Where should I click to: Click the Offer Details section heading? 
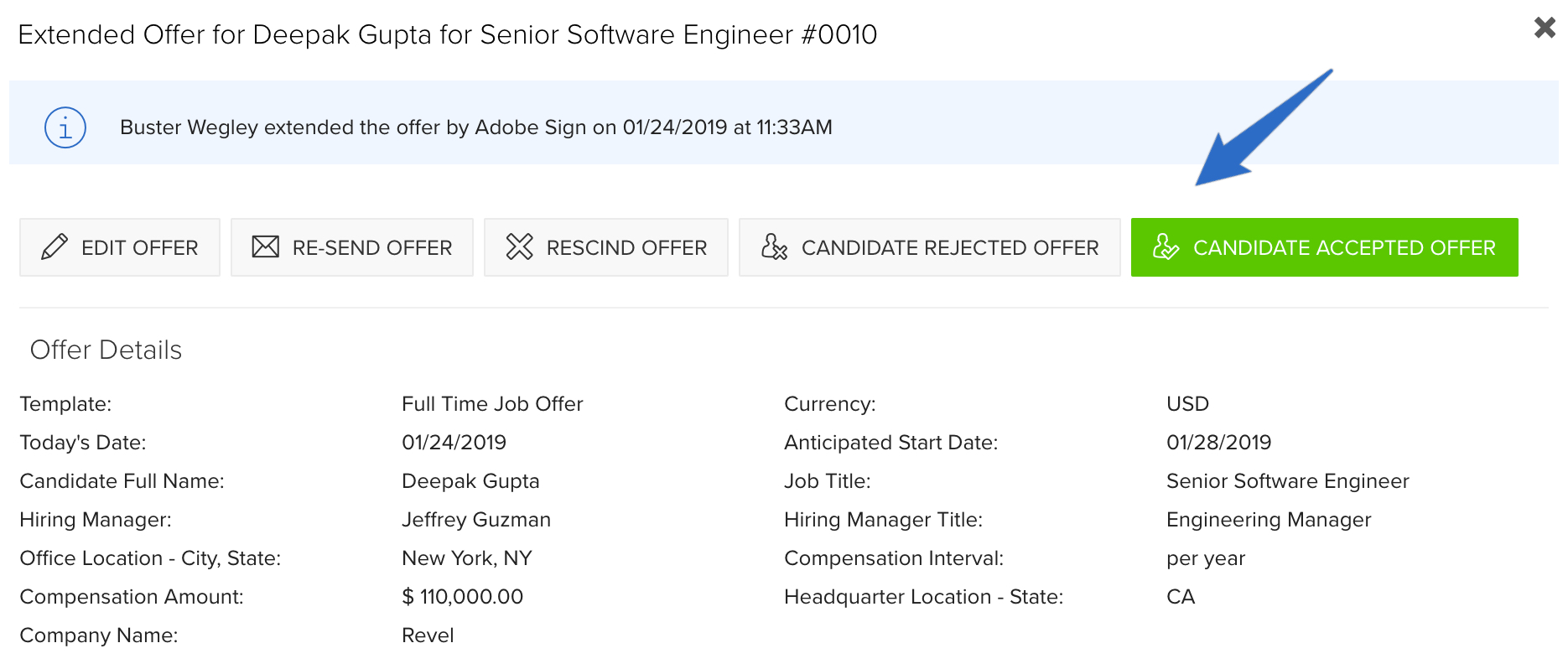106,350
